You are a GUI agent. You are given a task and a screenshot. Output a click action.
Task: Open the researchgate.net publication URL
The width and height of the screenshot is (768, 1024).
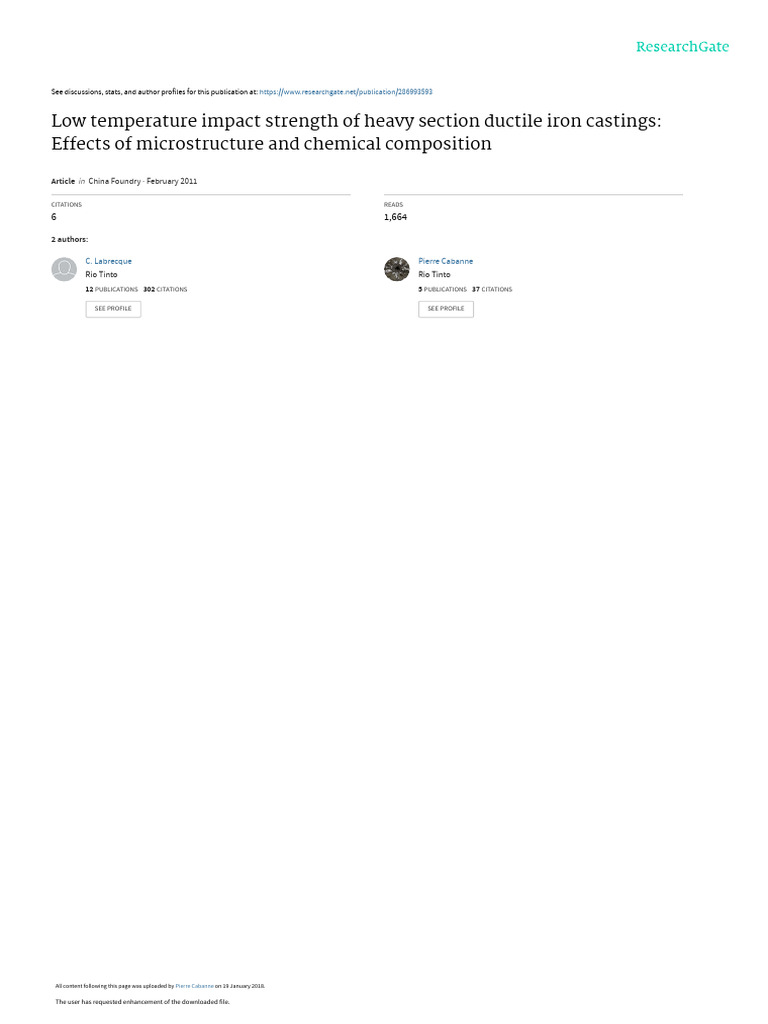click(x=346, y=92)
